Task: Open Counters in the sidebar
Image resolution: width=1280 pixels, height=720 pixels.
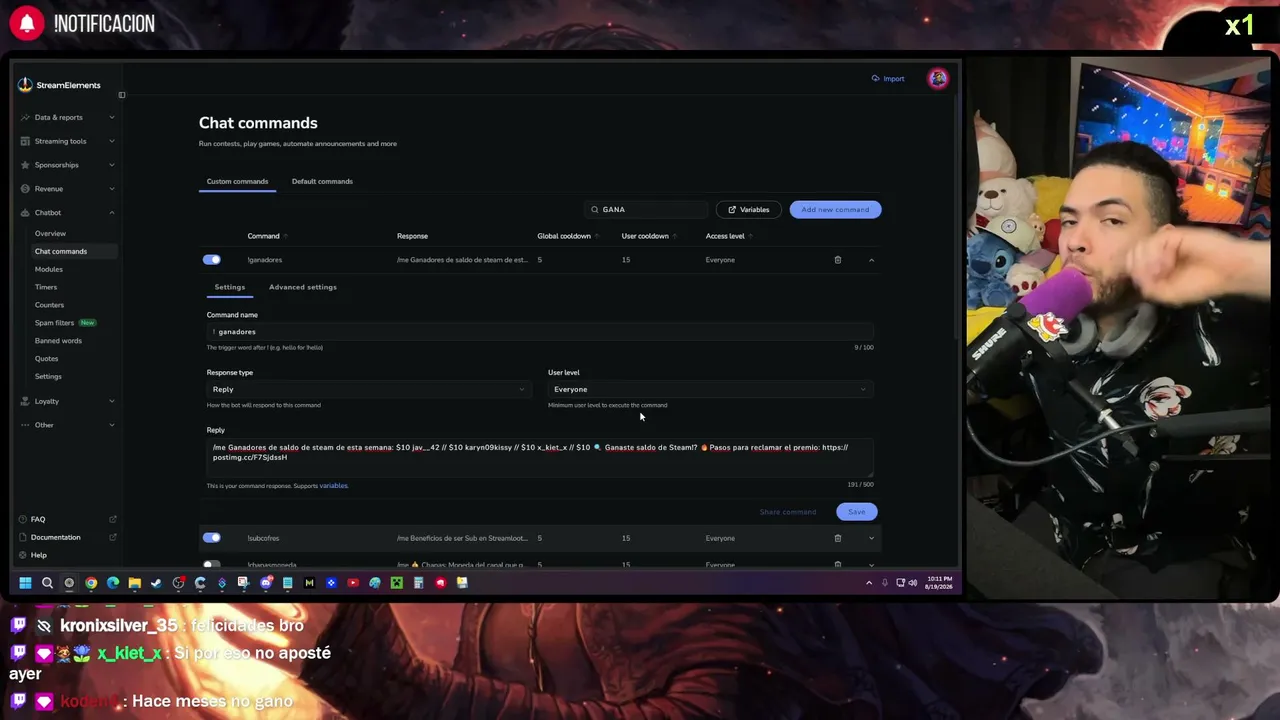Action: [x=49, y=305]
